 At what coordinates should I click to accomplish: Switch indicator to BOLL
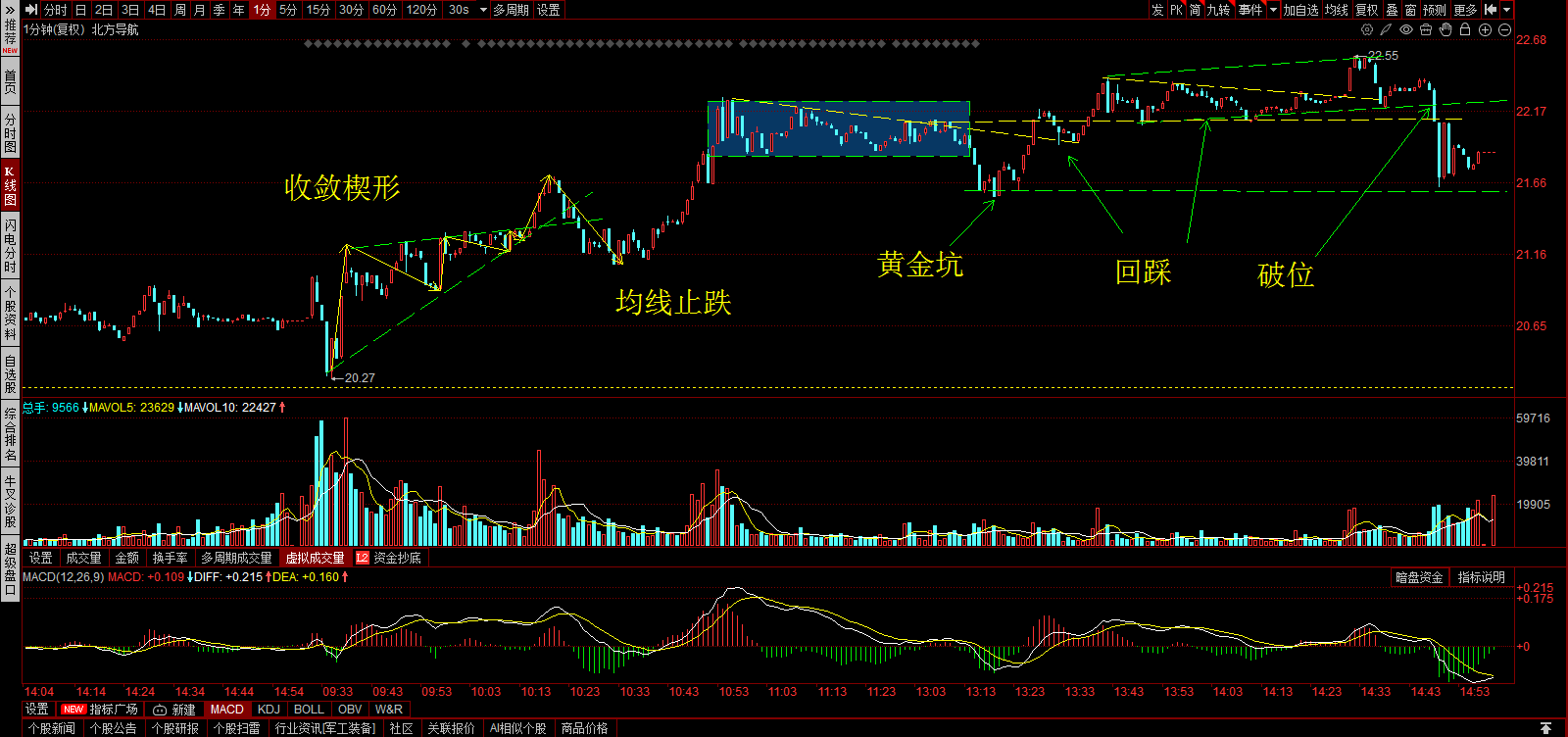[x=309, y=710]
